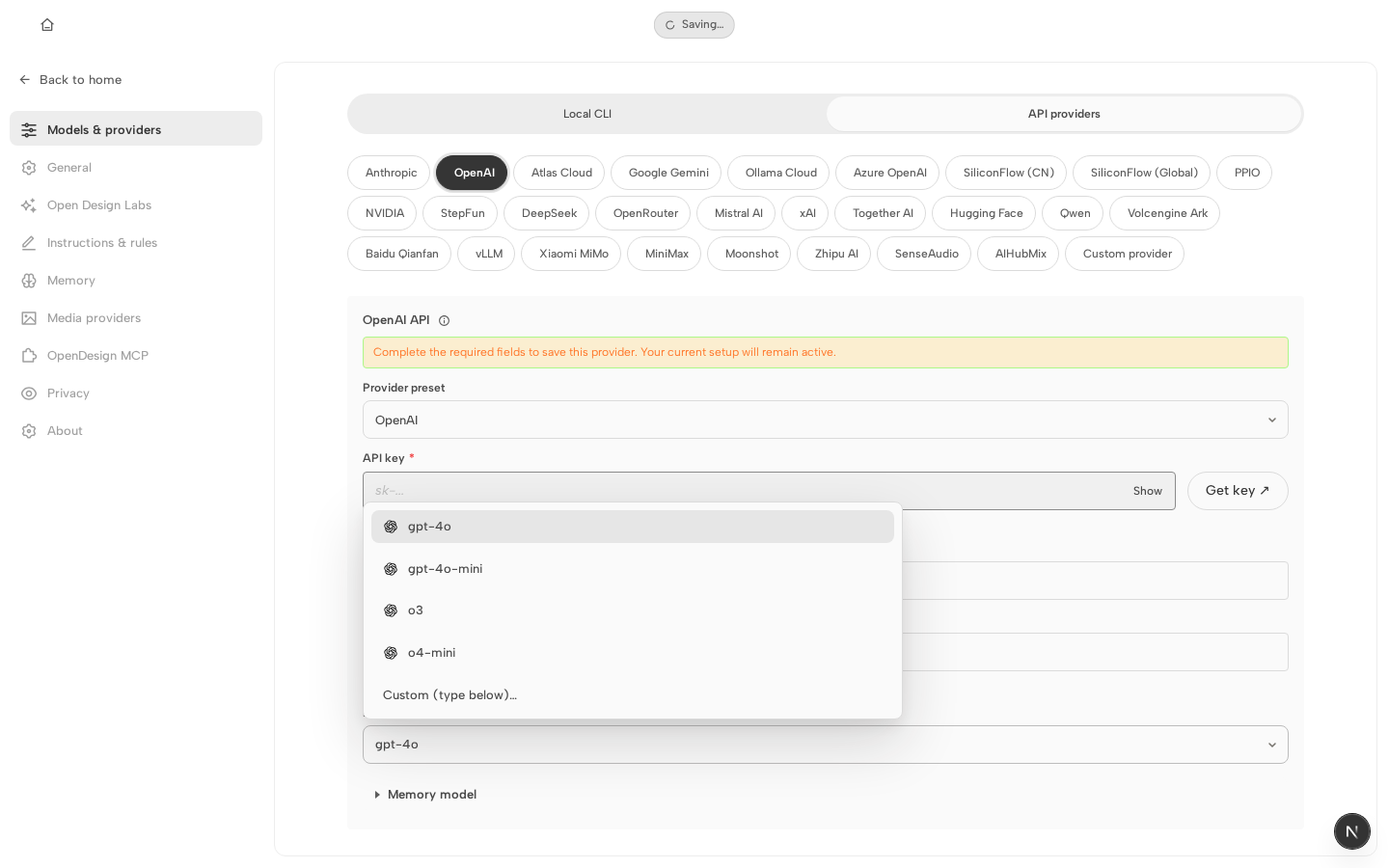1389x868 pixels.
Task: Click the info icon beside OpenAI API
Action: (x=444, y=321)
